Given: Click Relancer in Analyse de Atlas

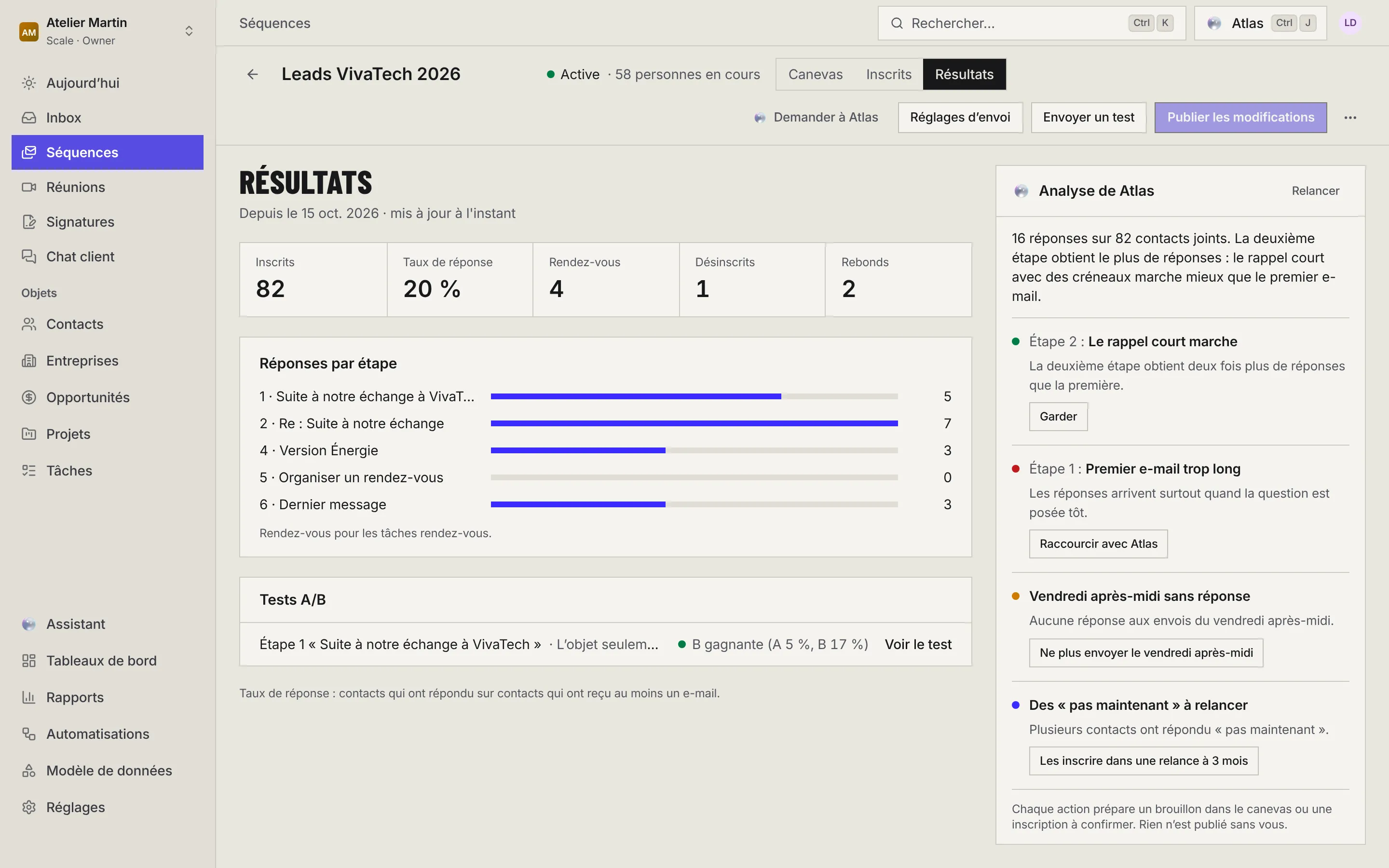Looking at the screenshot, I should [1315, 190].
